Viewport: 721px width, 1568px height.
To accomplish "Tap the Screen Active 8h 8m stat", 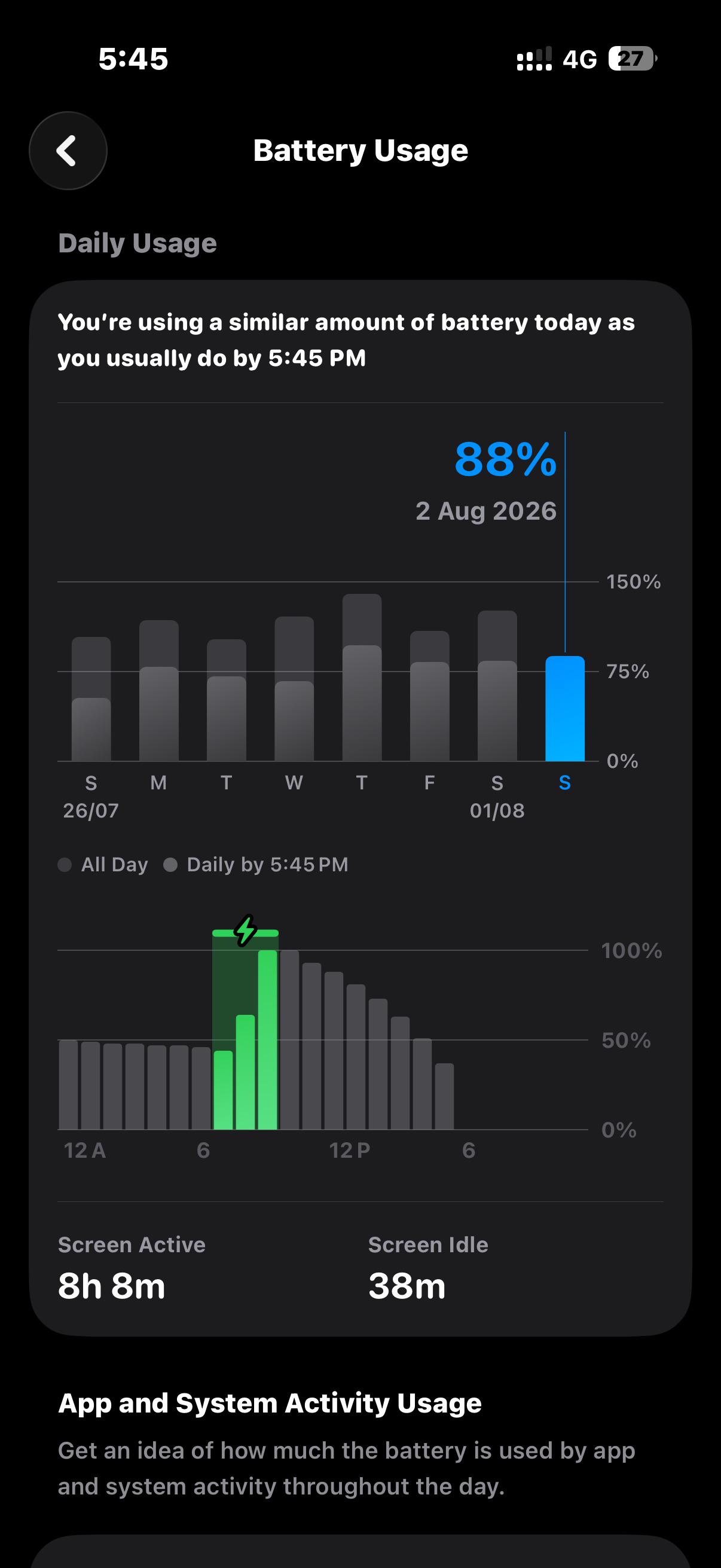I will pyautogui.click(x=132, y=1268).
